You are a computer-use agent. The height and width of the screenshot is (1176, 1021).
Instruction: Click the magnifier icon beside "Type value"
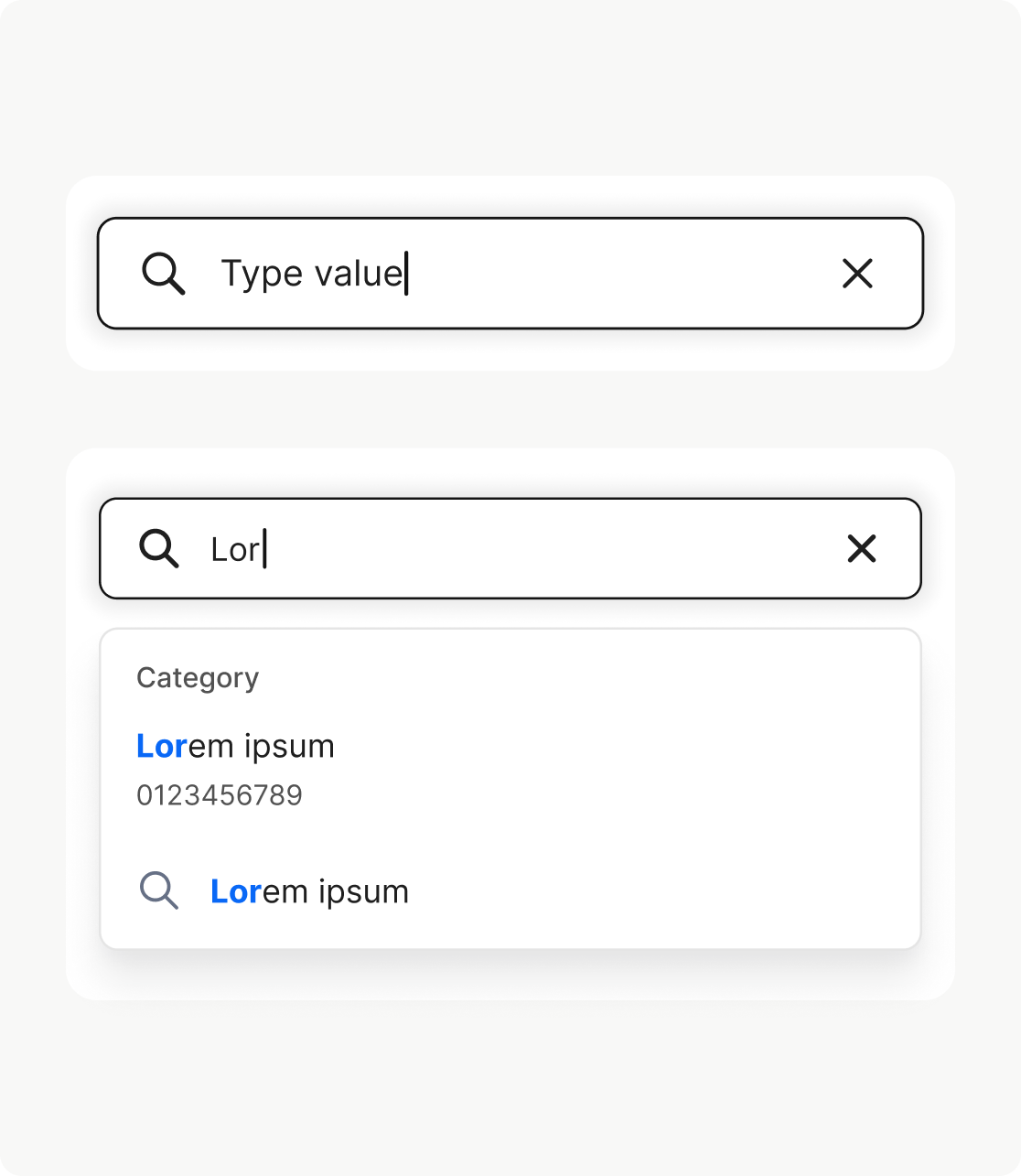point(164,274)
